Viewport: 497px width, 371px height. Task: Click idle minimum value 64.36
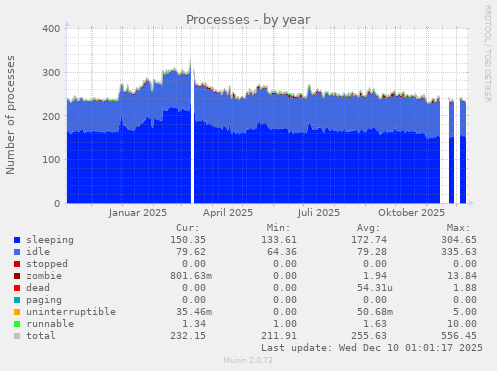[282, 252]
